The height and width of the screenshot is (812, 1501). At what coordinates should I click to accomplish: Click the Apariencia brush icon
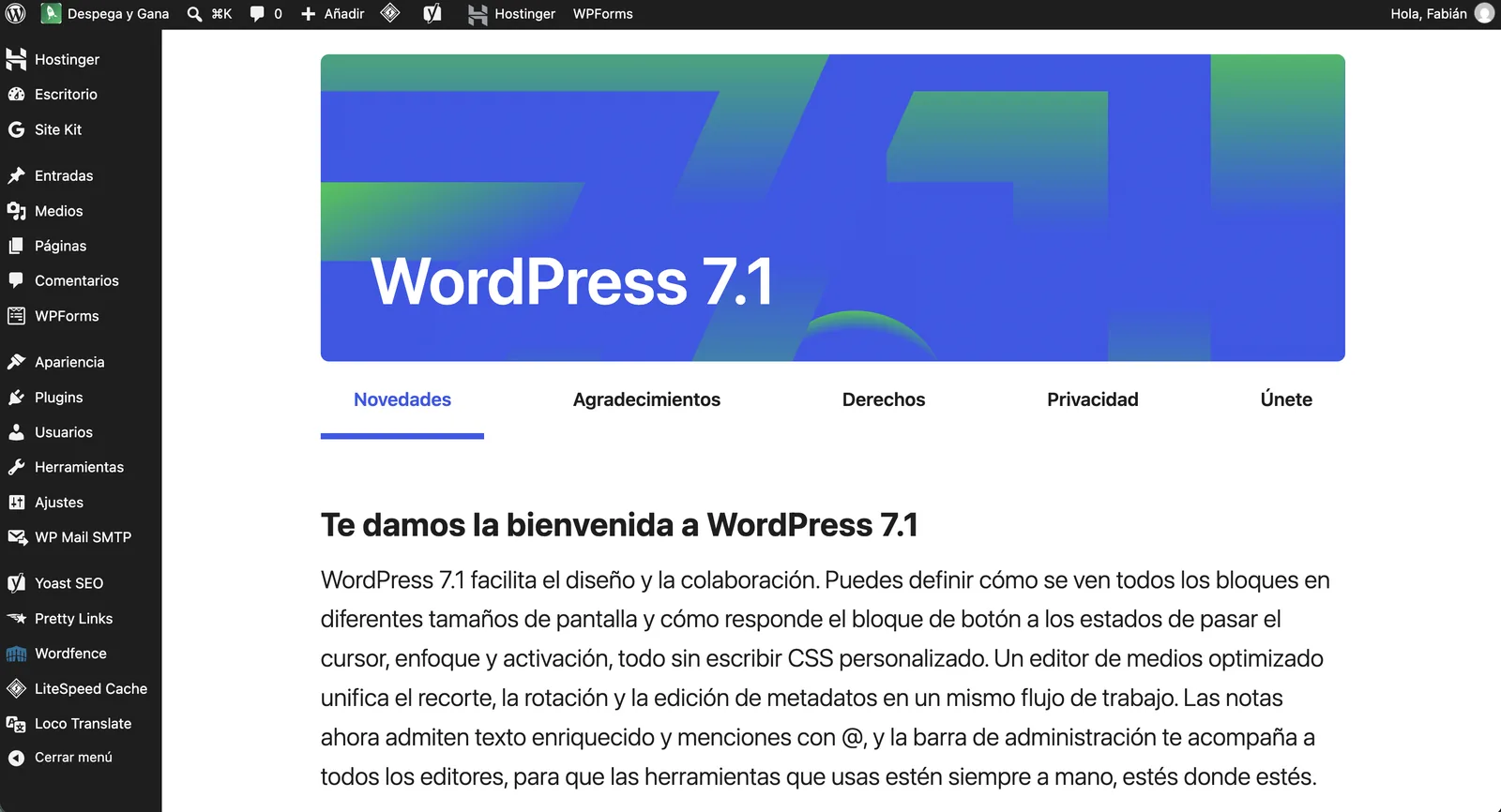tap(16, 362)
